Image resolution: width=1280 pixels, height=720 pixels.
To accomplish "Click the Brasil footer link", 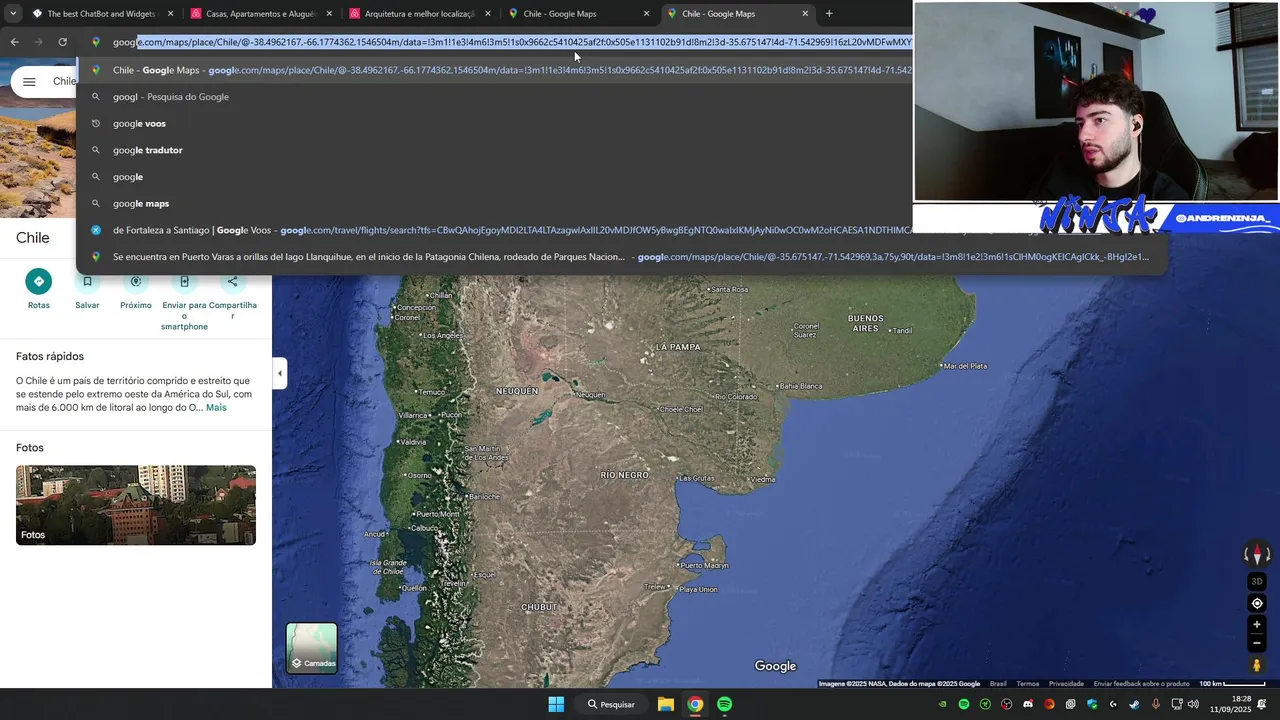I will (x=998, y=684).
